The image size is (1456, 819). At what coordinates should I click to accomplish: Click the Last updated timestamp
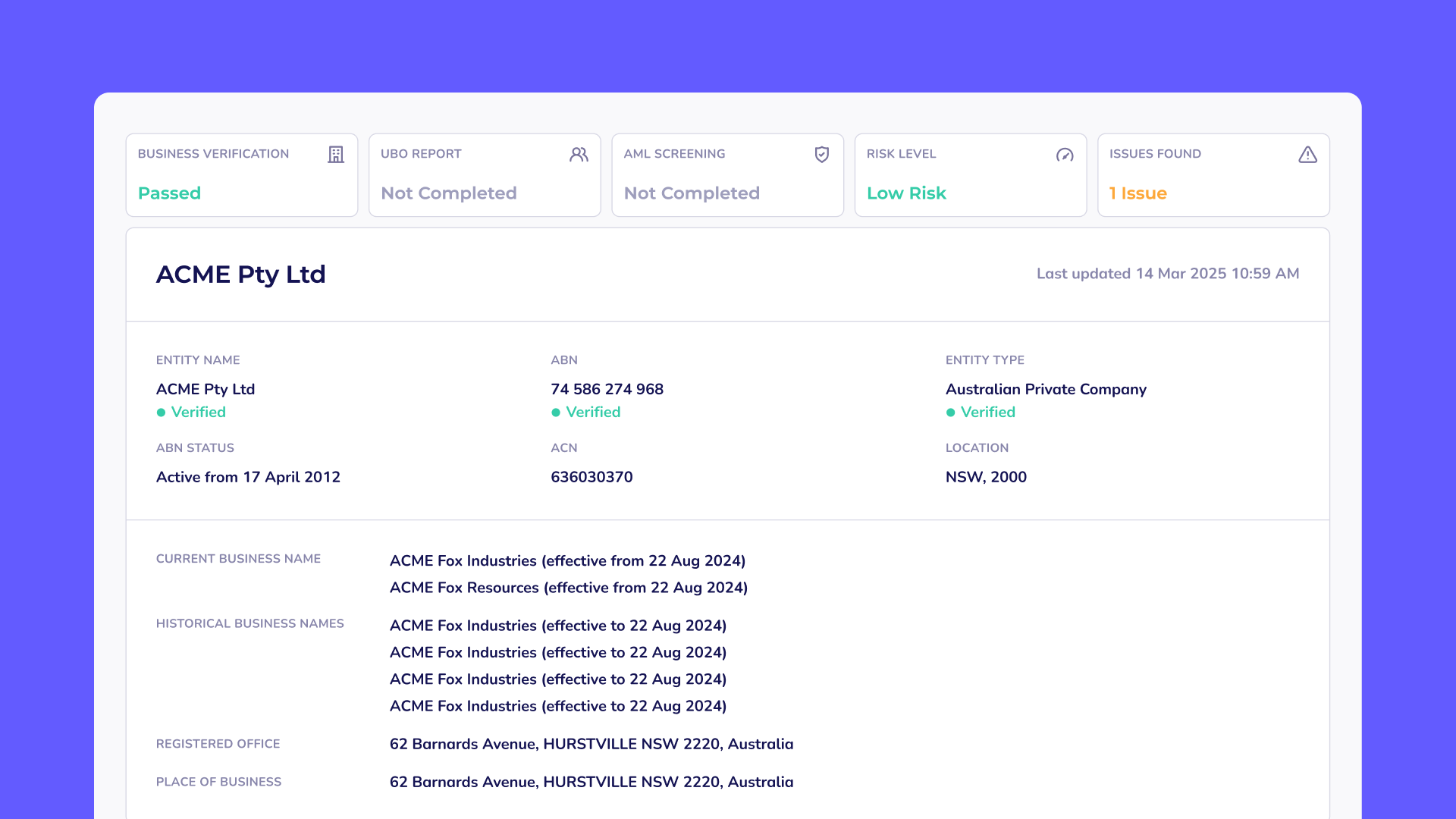click(x=1167, y=274)
